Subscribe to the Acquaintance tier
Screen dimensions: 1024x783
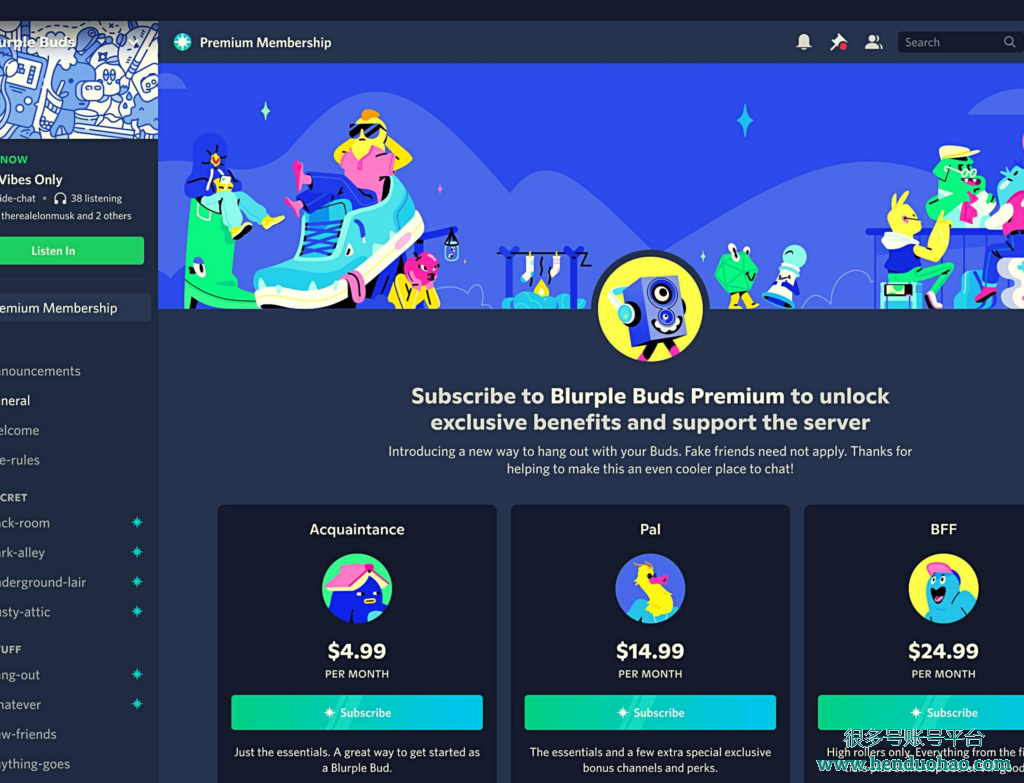(357, 712)
